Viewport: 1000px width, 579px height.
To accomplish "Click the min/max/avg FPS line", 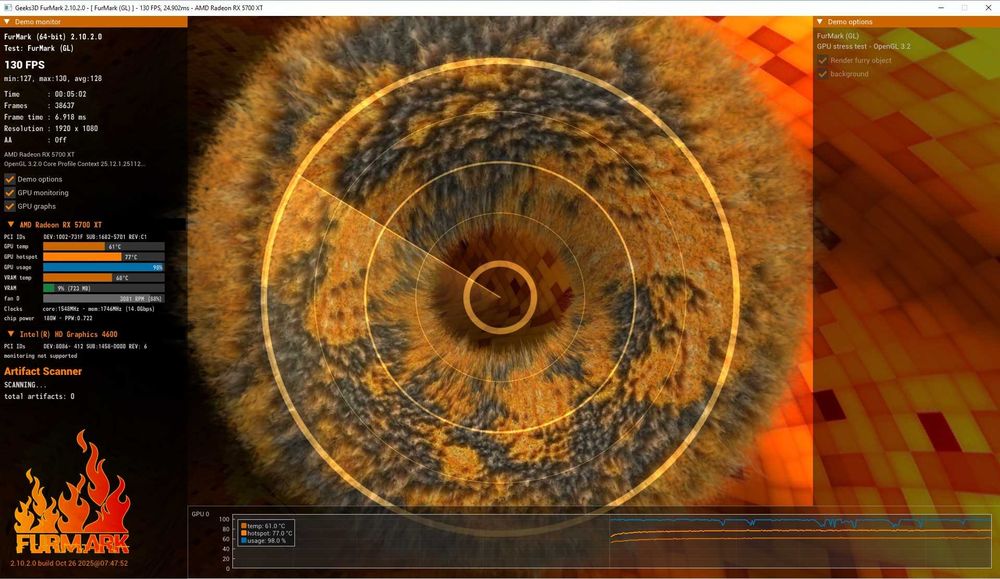I will [53, 78].
